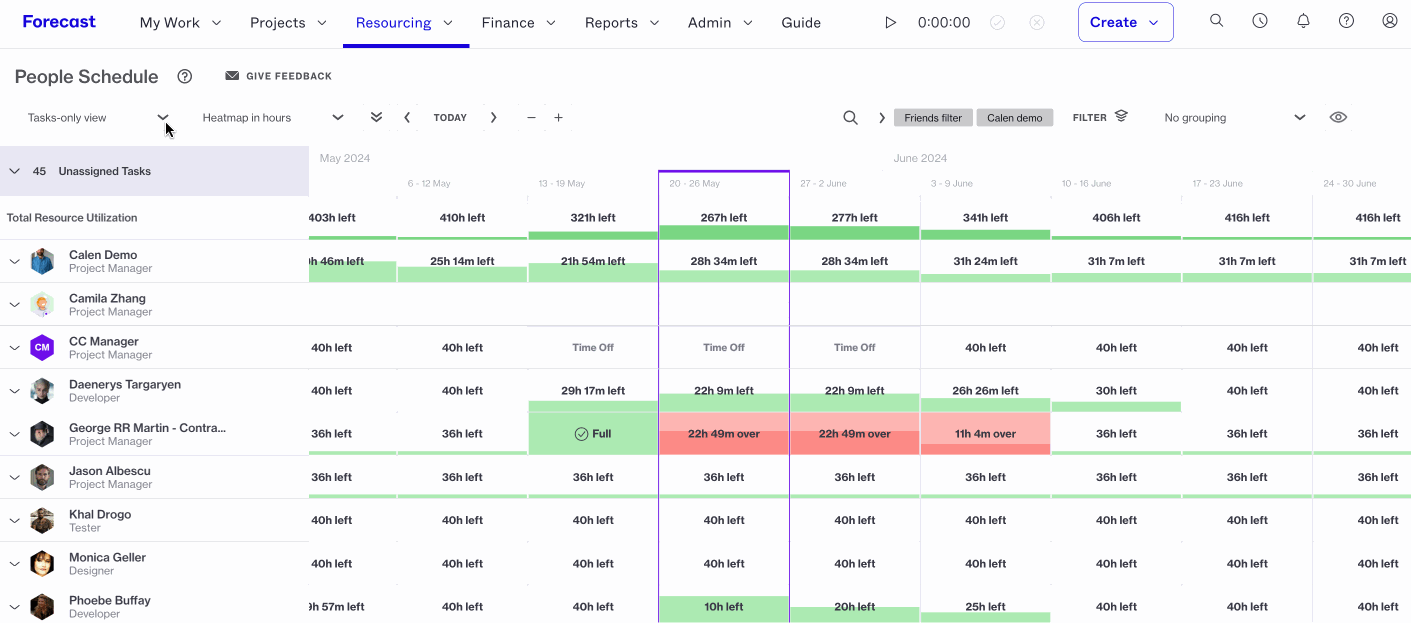Screen dimensions: 1411x623
Task: Open the help question mark in header
Action: [x=1346, y=21]
